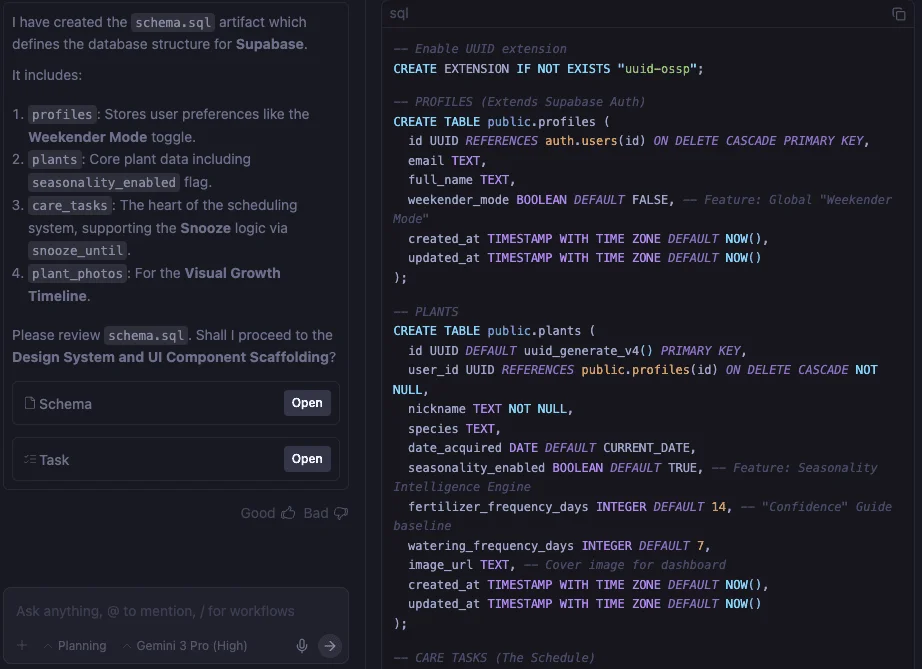Expand the model chevron in the input bar

click(x=127, y=646)
